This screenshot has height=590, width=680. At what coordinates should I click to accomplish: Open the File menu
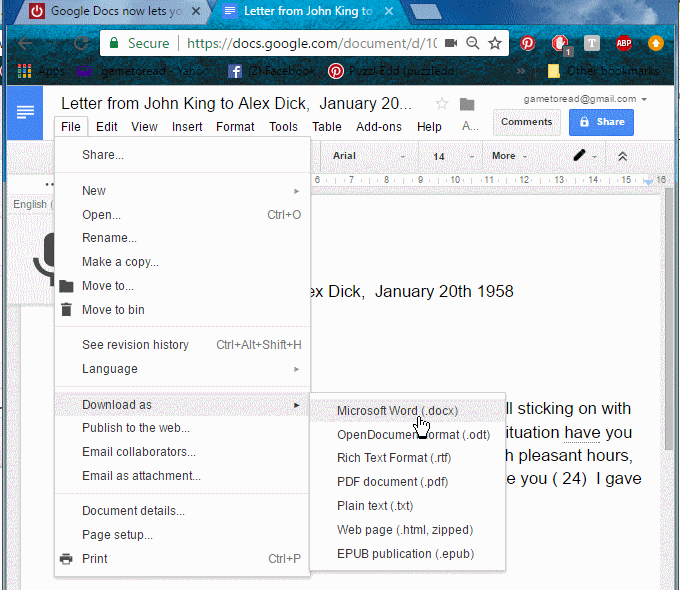click(x=71, y=127)
